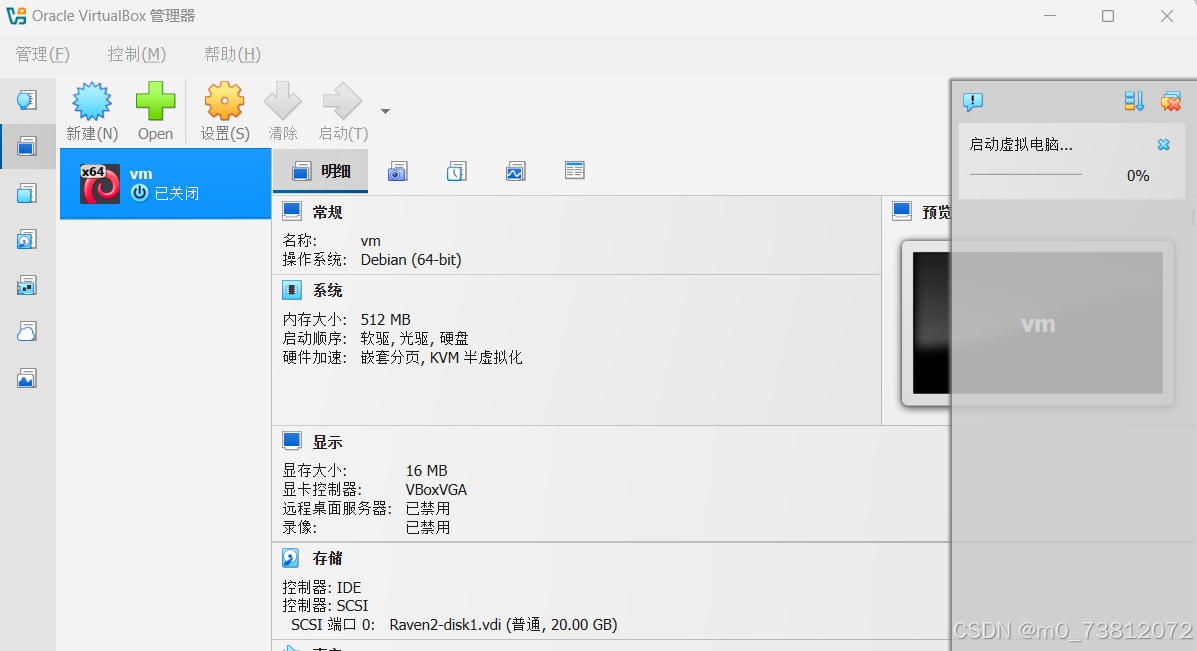Click the 系统 section header link
This screenshot has height=651, width=1197.
[x=327, y=290]
